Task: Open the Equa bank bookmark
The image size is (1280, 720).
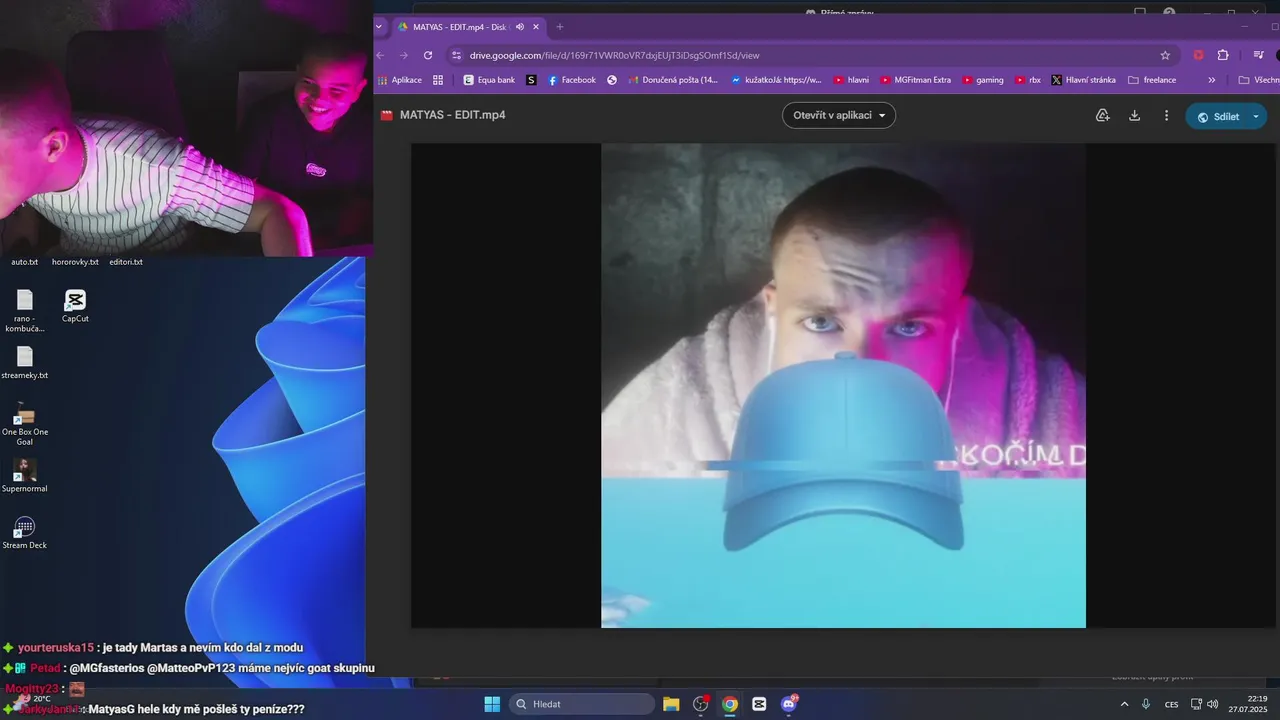Action: click(x=489, y=80)
